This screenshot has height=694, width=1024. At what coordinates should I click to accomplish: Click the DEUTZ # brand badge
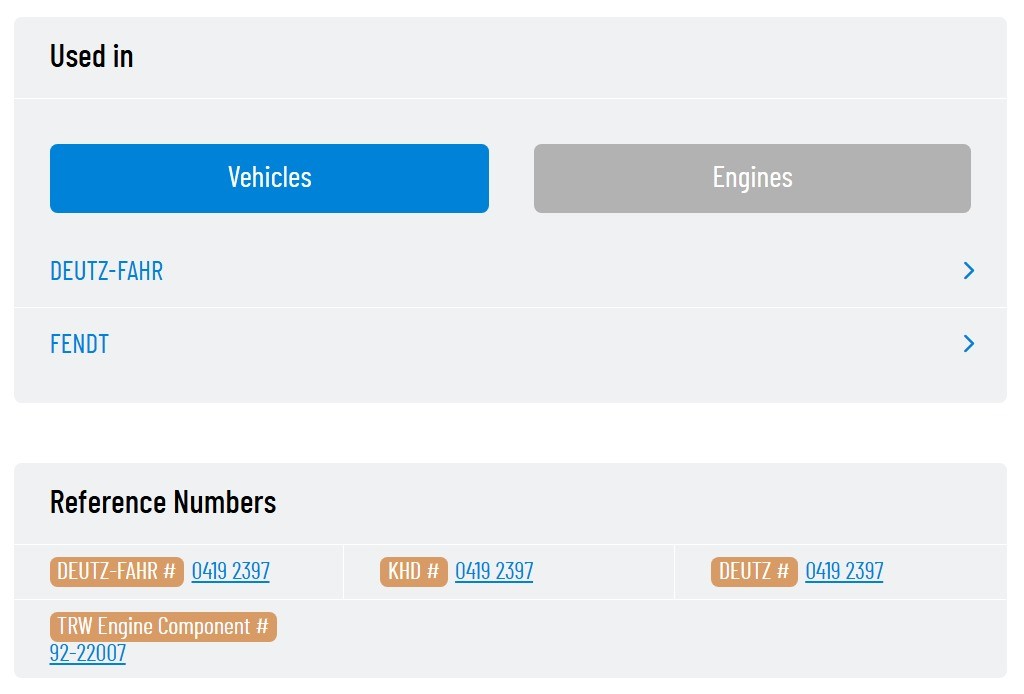point(754,572)
